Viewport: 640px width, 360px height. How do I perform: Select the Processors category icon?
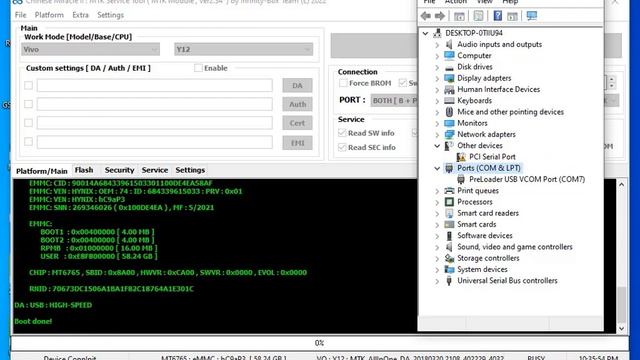[449, 202]
